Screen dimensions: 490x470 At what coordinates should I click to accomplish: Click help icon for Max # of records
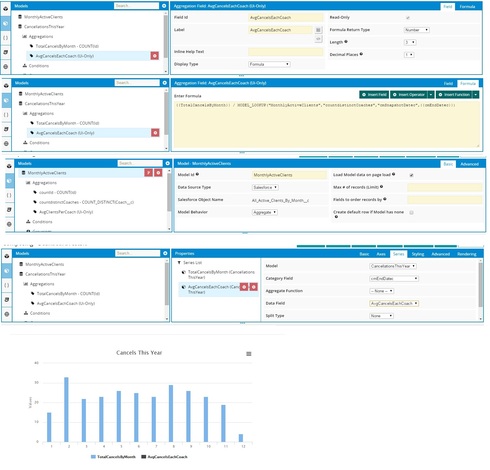pos(381,187)
